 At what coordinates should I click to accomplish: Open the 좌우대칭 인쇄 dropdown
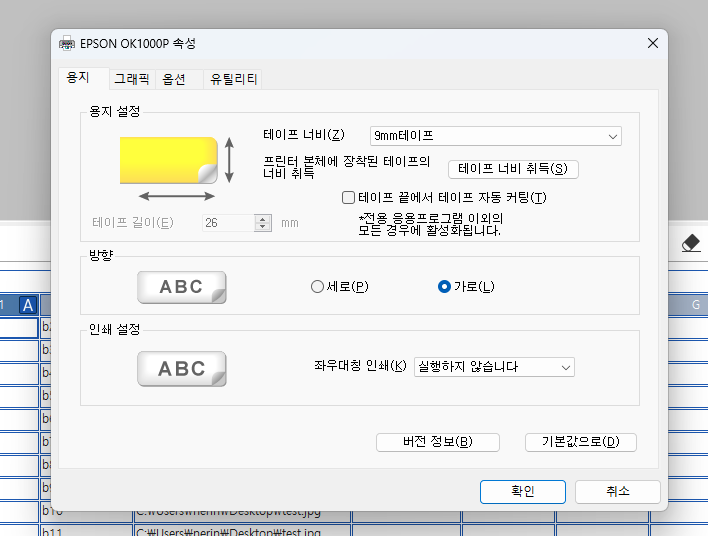tap(494, 367)
